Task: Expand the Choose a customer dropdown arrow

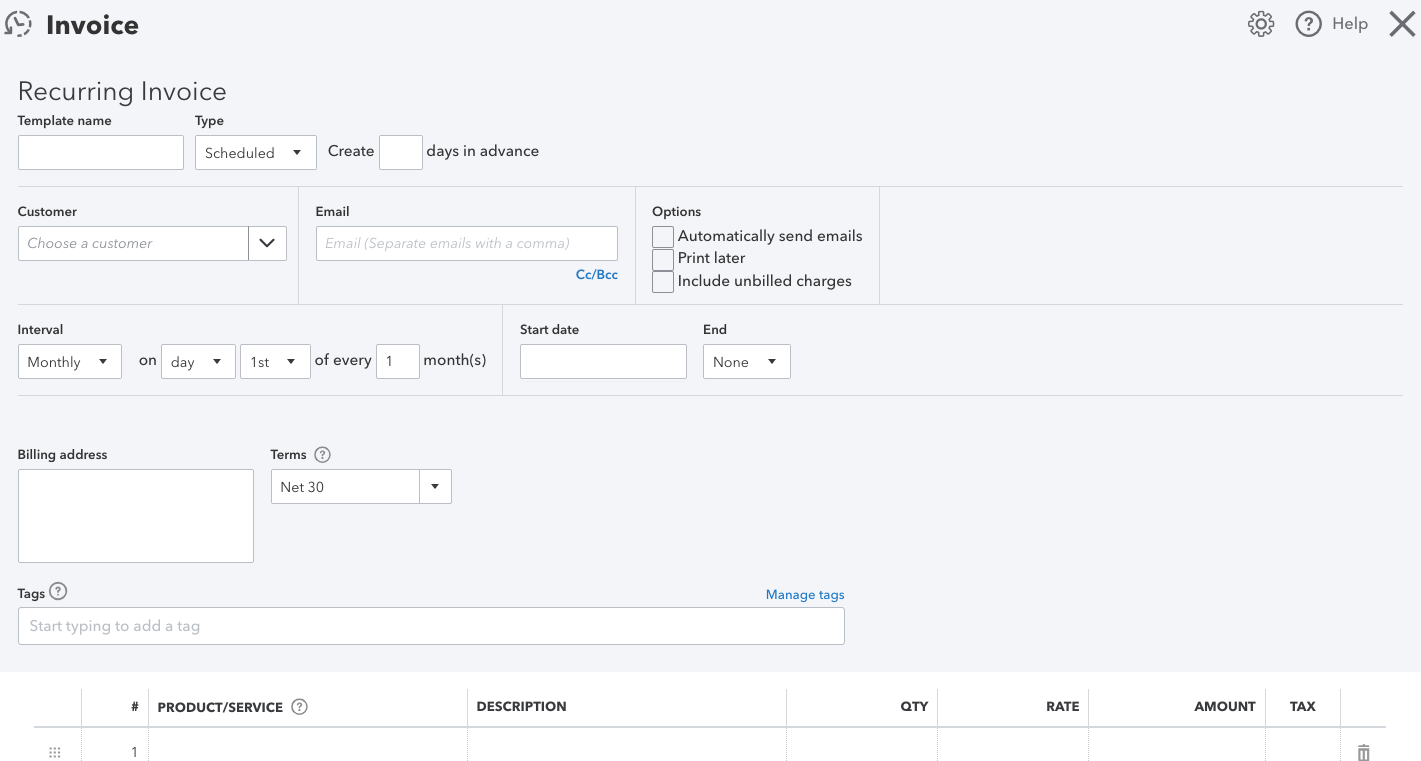Action: [x=267, y=243]
